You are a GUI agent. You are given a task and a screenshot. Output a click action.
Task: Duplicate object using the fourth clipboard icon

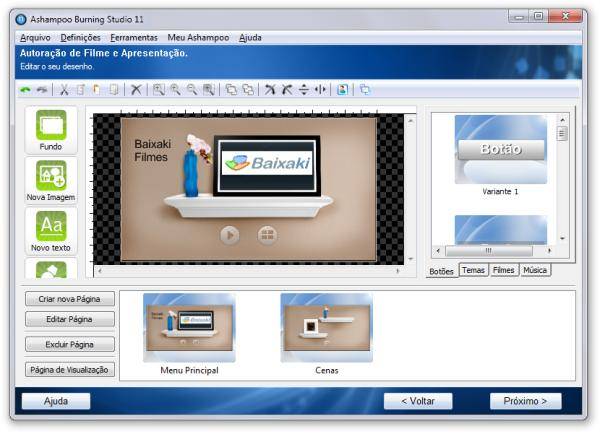[x=113, y=90]
